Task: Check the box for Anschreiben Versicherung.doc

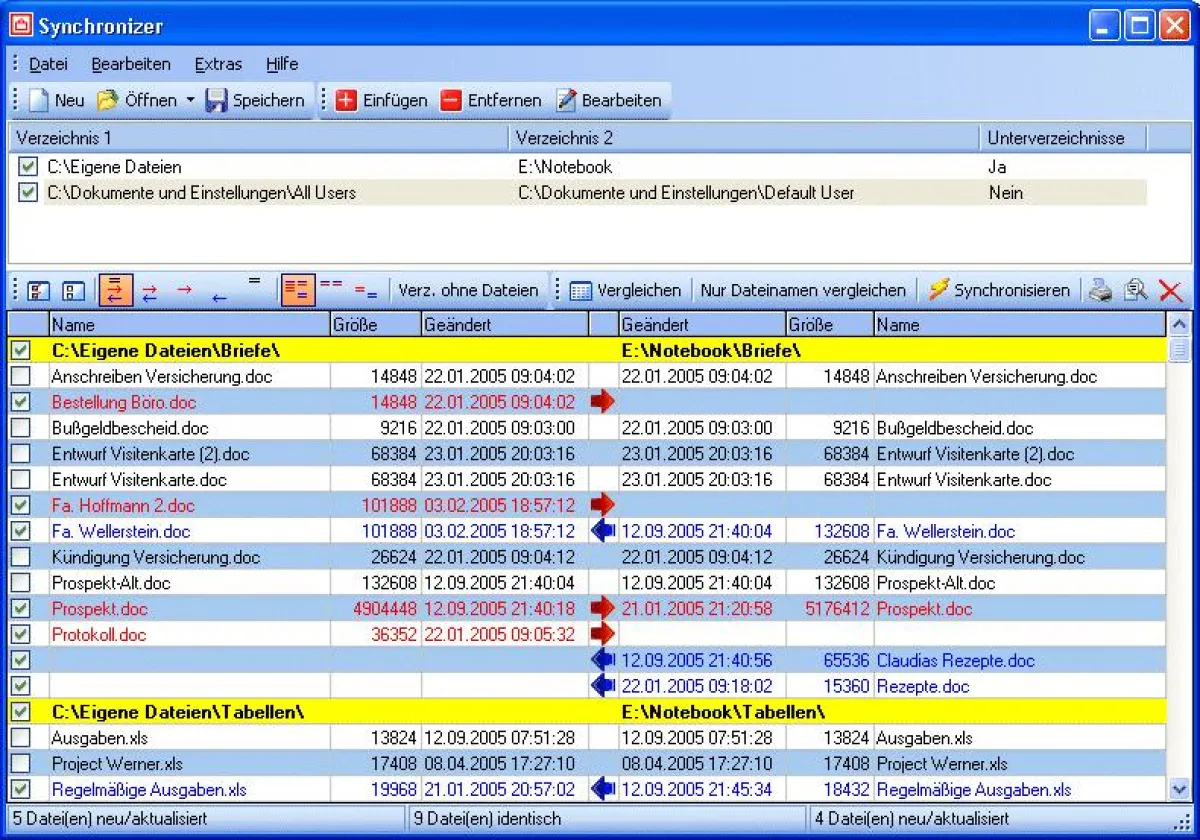Action: [x=20, y=377]
